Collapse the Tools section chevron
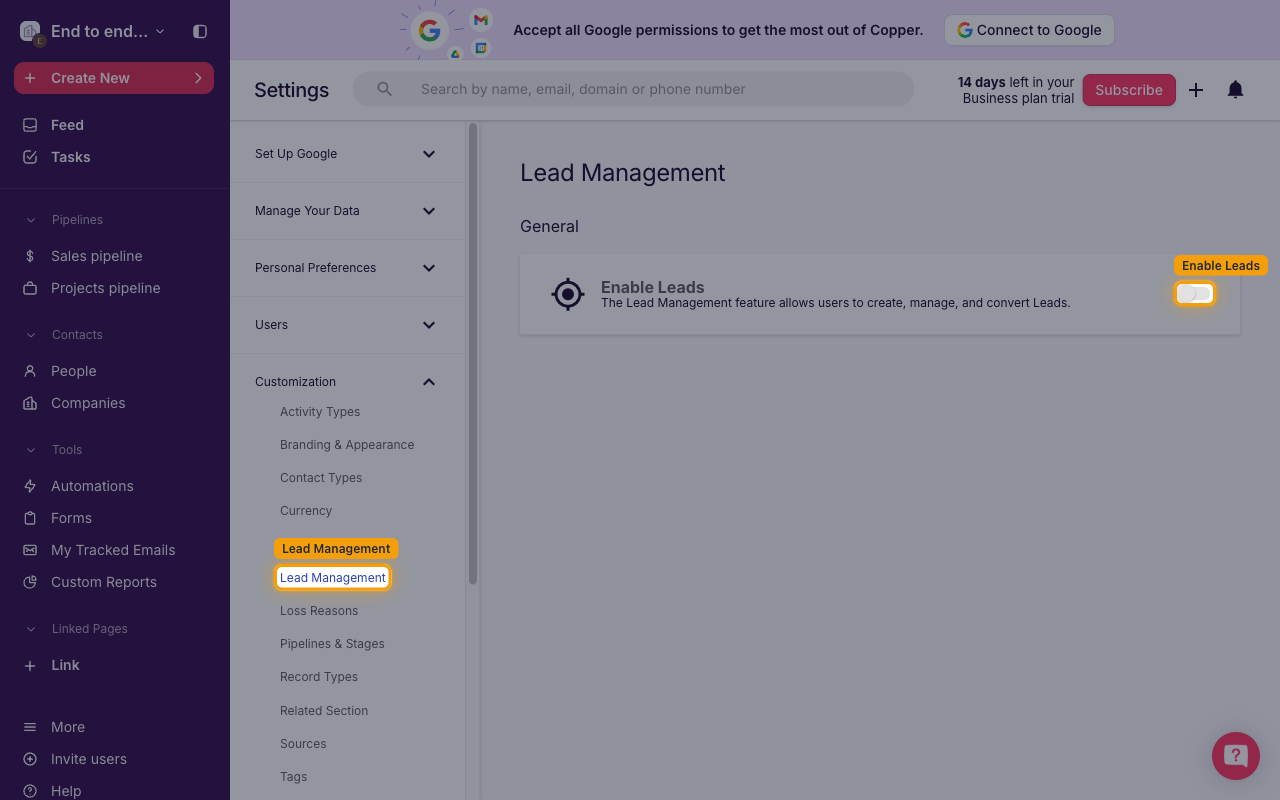 click(30, 450)
